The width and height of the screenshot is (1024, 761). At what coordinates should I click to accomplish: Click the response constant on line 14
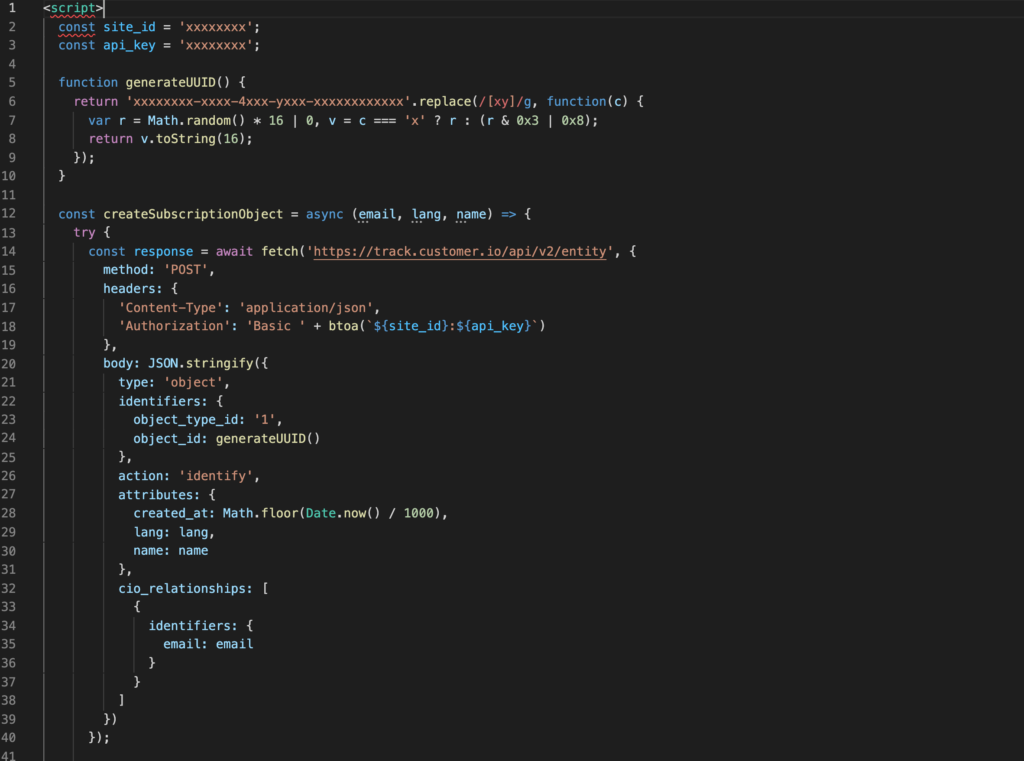(x=163, y=251)
